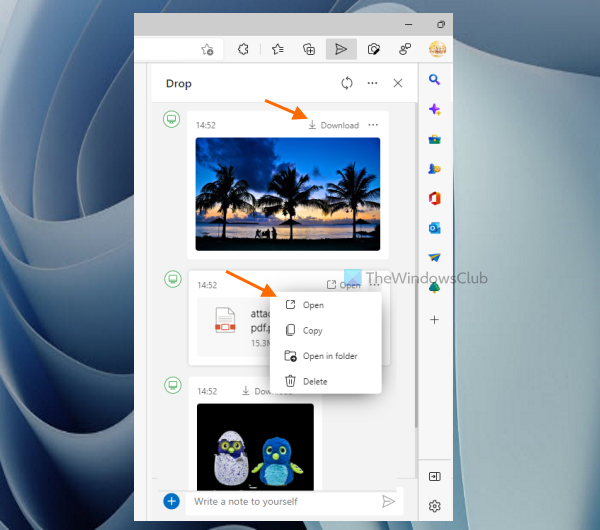Click the blue plus attach button

171,501
